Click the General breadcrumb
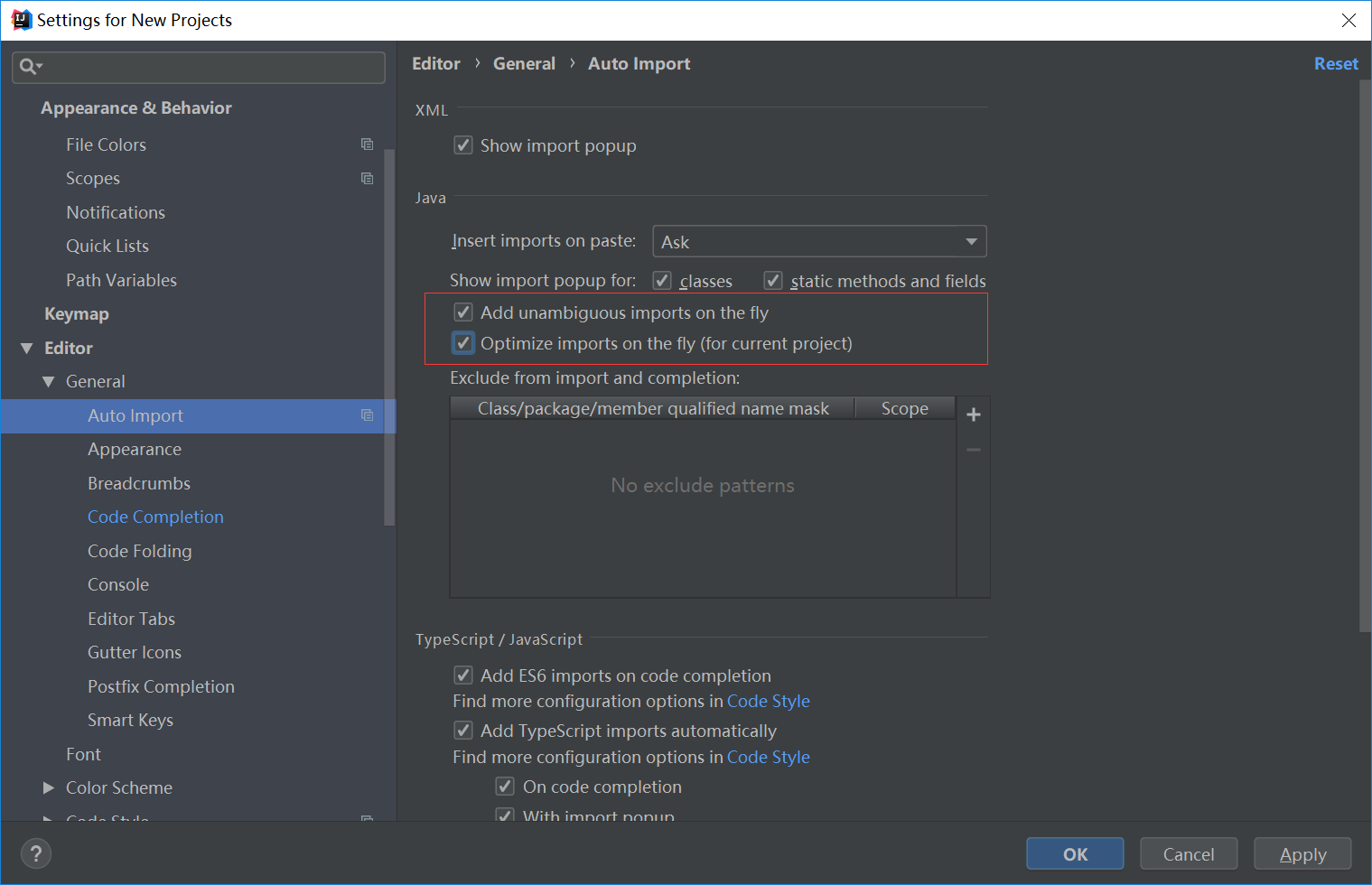Image resolution: width=1372 pixels, height=885 pixels. click(x=524, y=63)
